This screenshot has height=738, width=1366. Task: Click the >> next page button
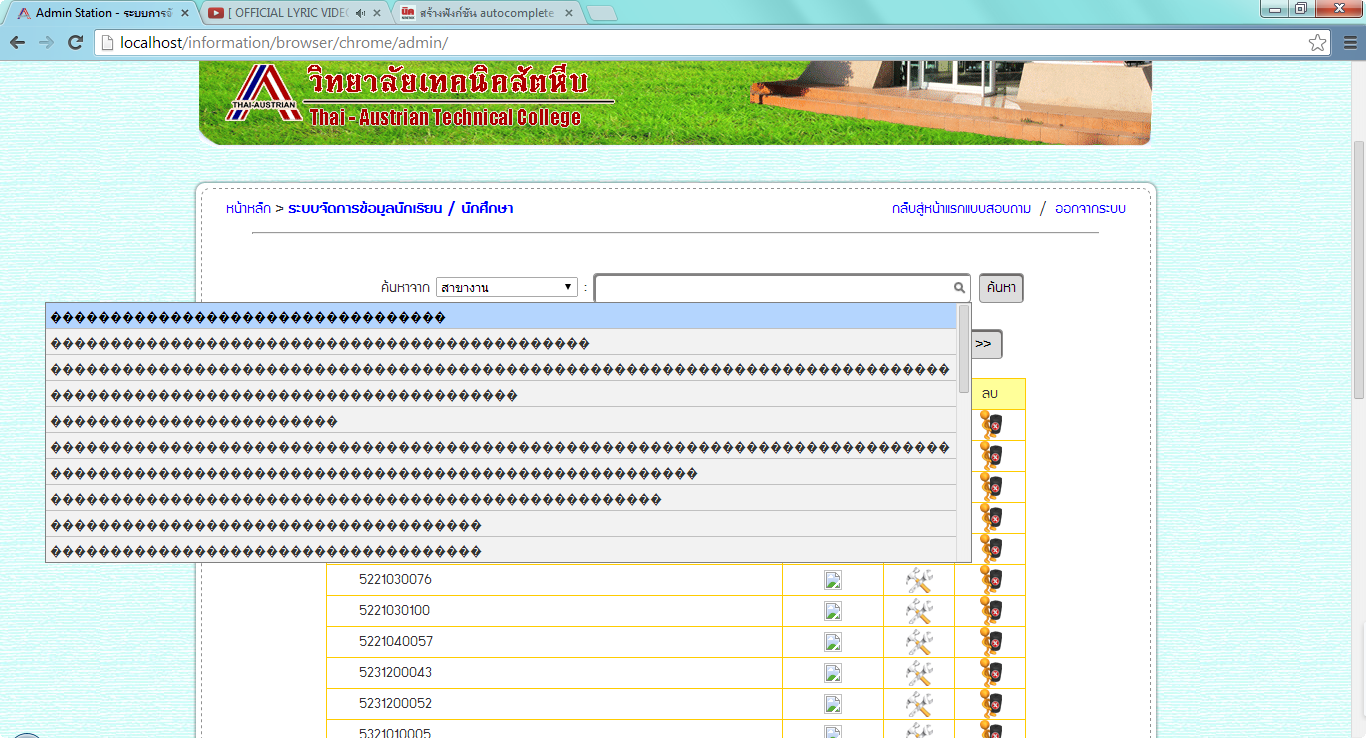[983, 344]
